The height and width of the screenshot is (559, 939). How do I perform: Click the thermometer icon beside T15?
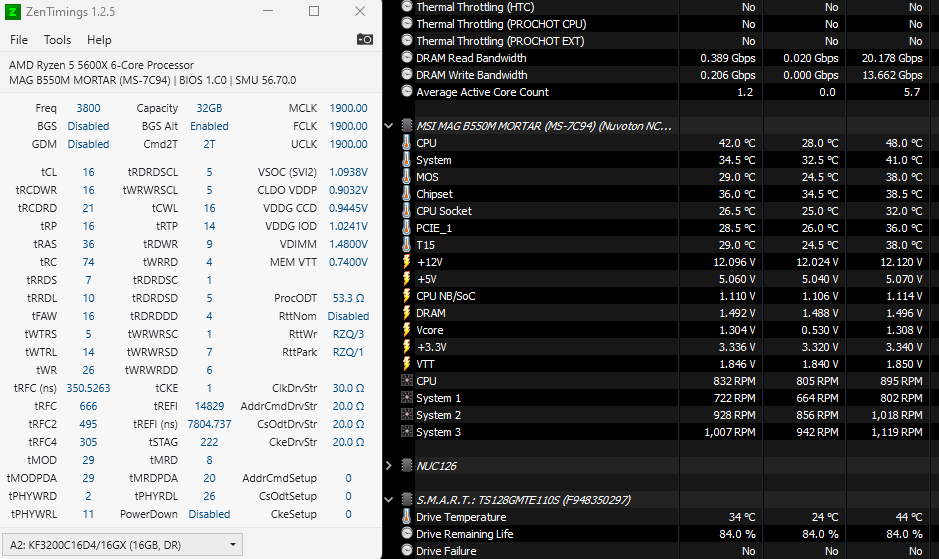[407, 244]
